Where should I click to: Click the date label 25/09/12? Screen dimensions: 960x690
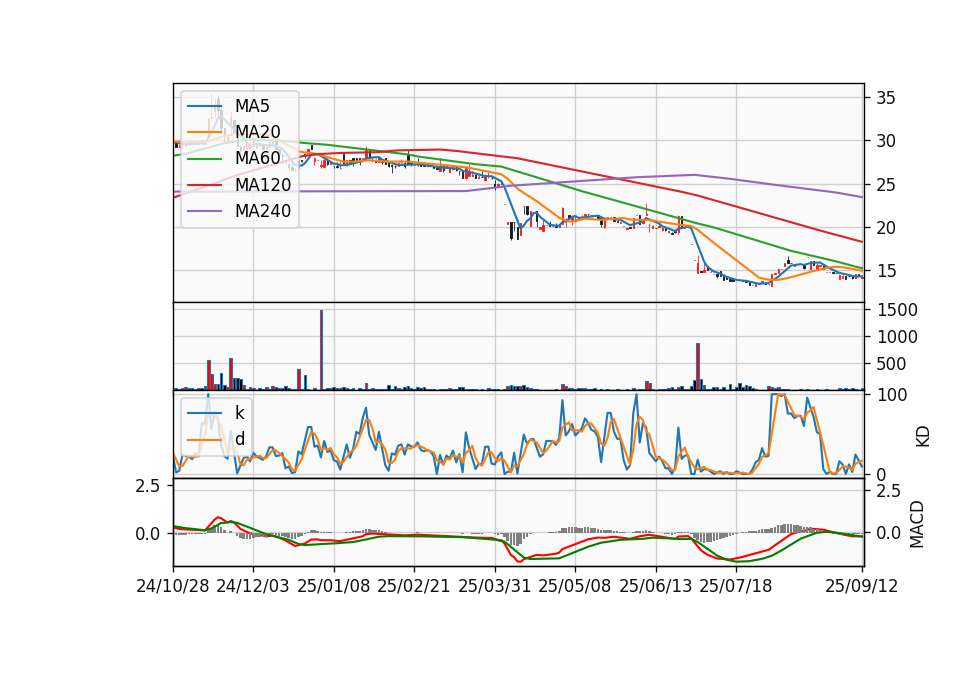pos(862,586)
